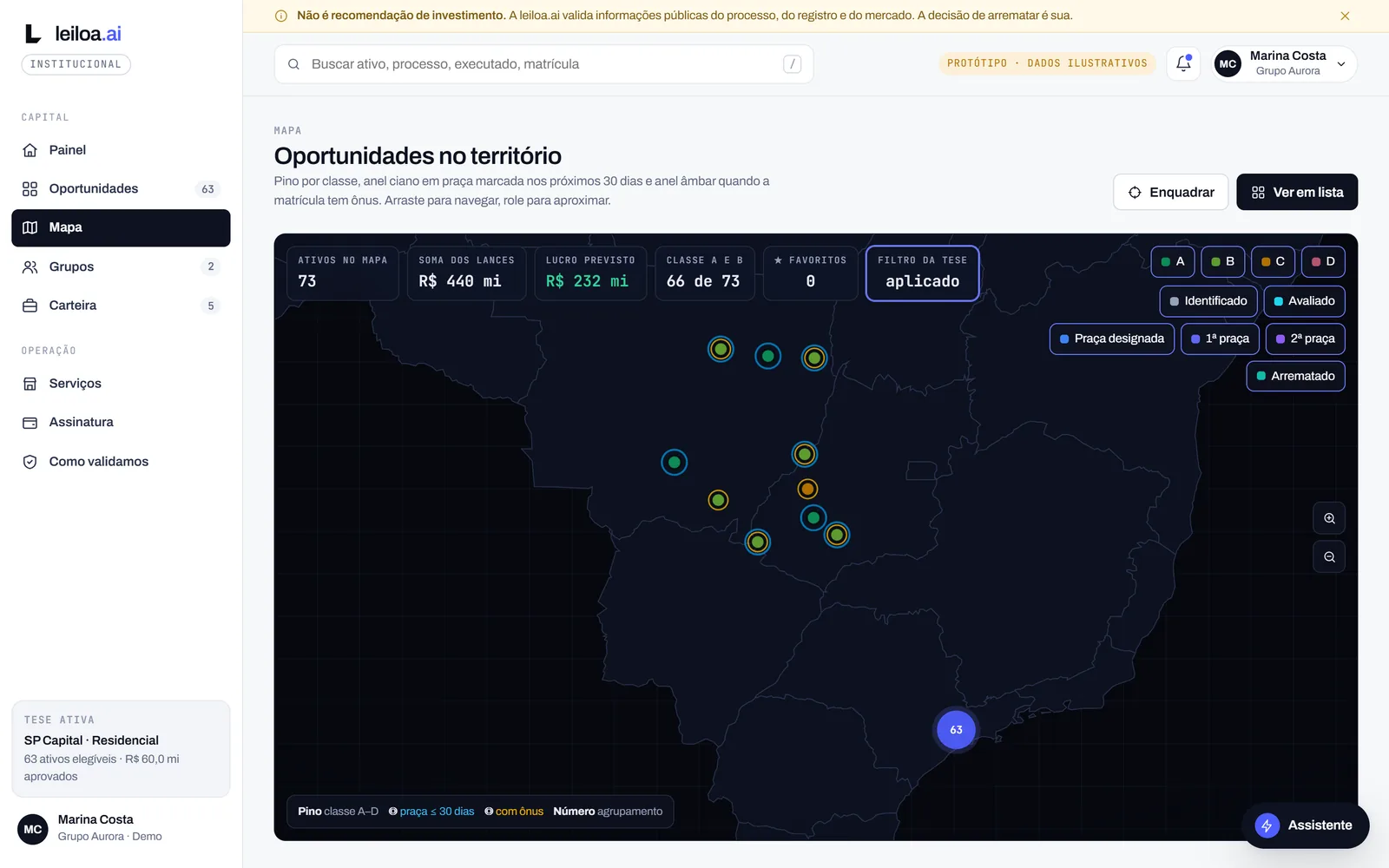The height and width of the screenshot is (868, 1389).
Task: Click the Protótipo dados ilustrativos badge
Action: (1047, 63)
